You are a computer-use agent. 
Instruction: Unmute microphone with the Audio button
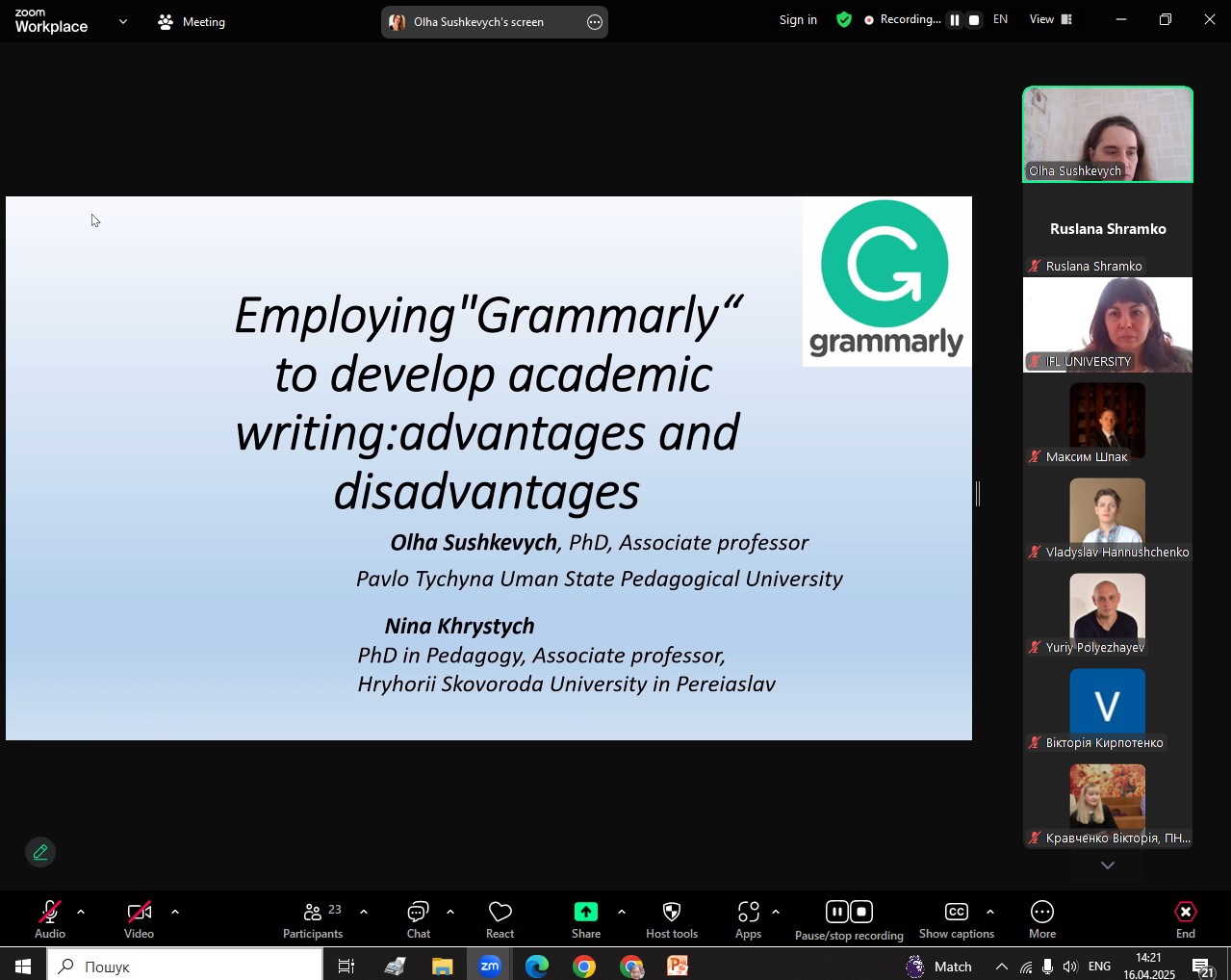point(50,919)
